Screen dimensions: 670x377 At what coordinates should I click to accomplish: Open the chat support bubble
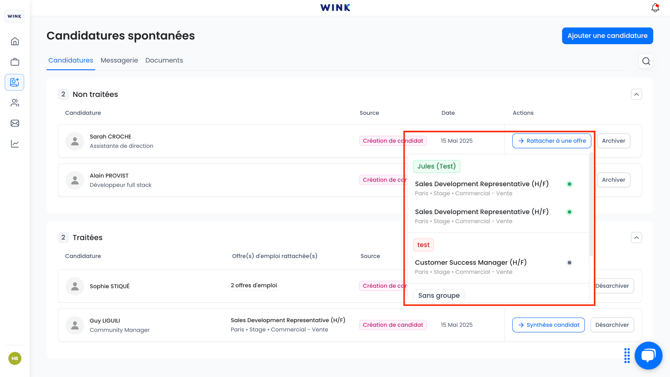(x=648, y=355)
